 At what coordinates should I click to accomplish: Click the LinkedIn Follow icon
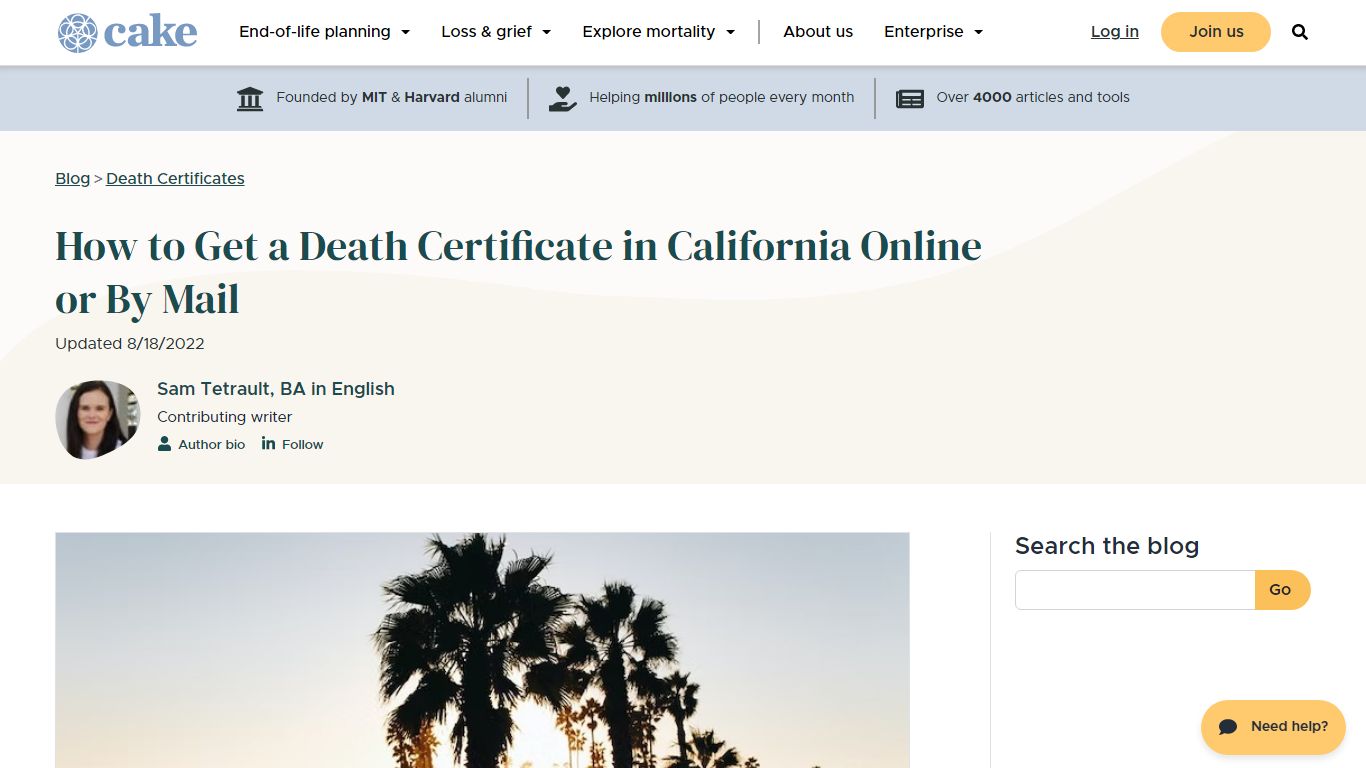tap(268, 444)
